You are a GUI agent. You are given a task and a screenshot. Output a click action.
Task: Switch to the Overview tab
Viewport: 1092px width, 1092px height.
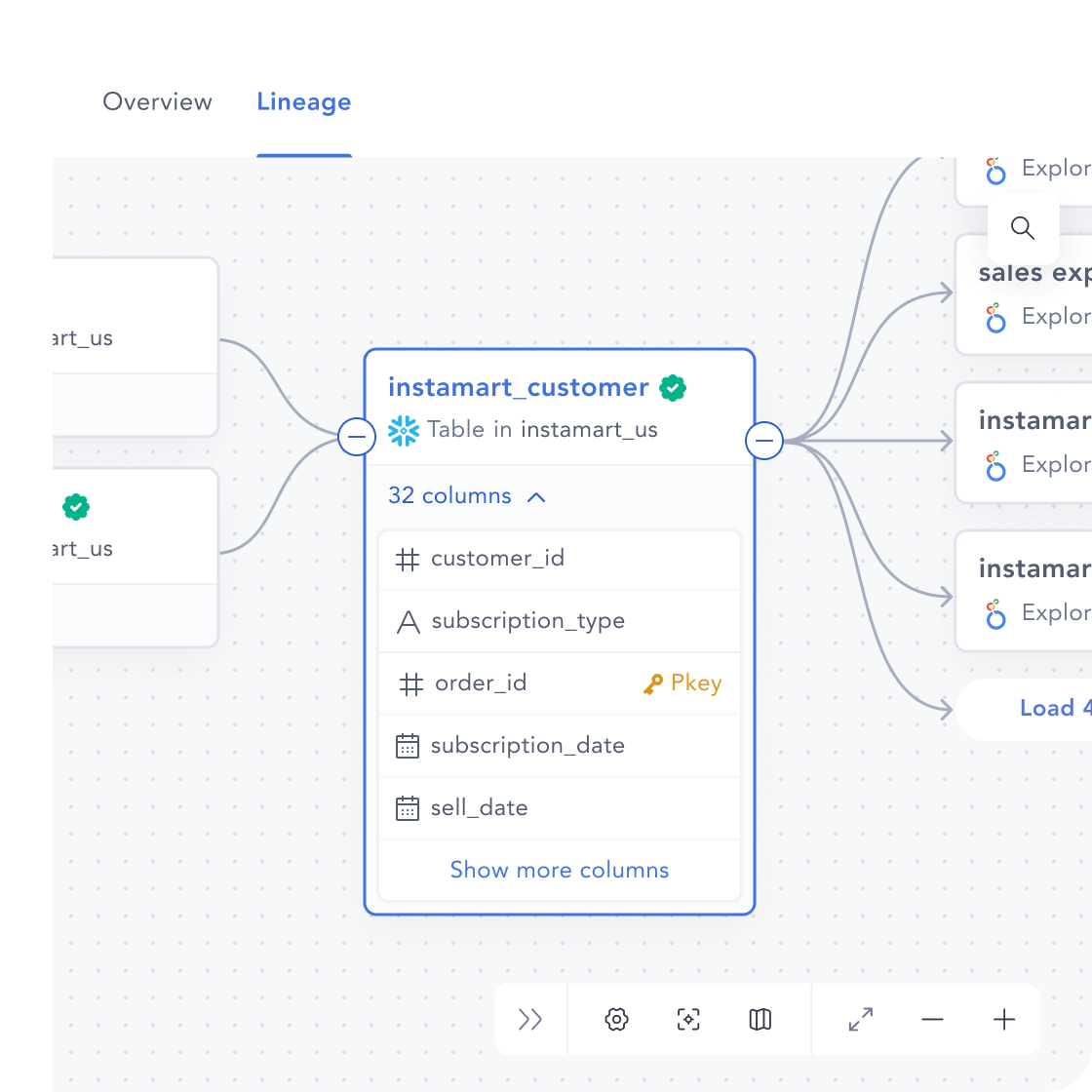click(x=157, y=101)
